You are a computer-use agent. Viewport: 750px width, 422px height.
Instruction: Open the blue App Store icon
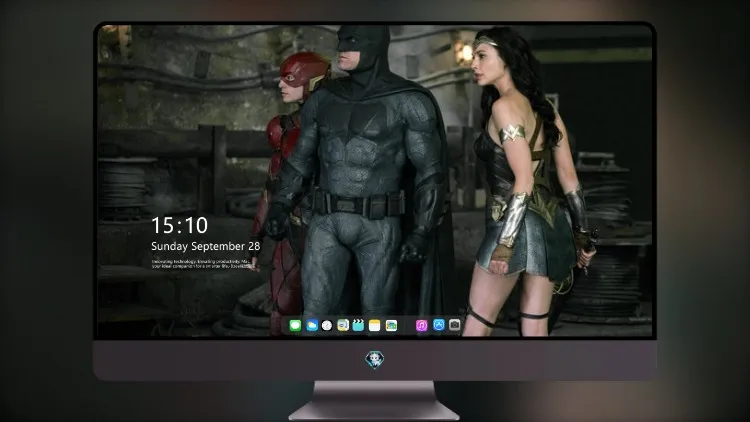pyautogui.click(x=439, y=325)
